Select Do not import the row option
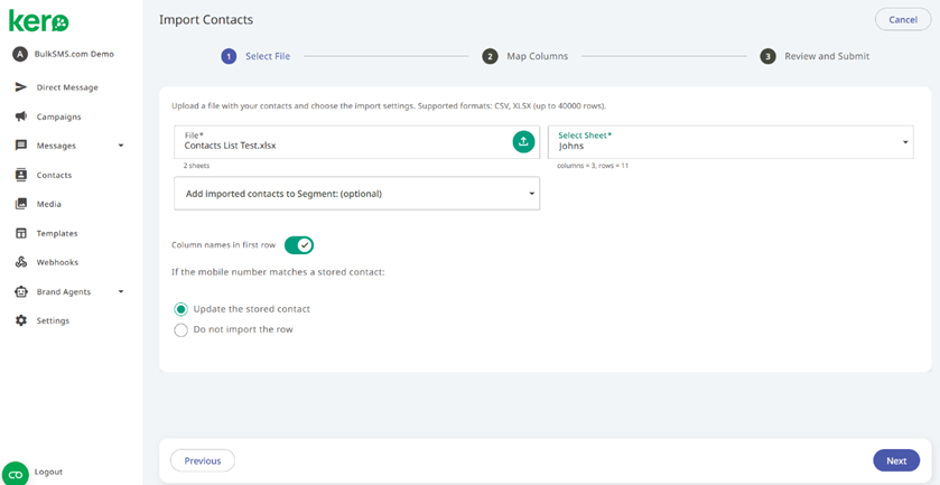Viewport: 940px width, 485px height. point(180,330)
